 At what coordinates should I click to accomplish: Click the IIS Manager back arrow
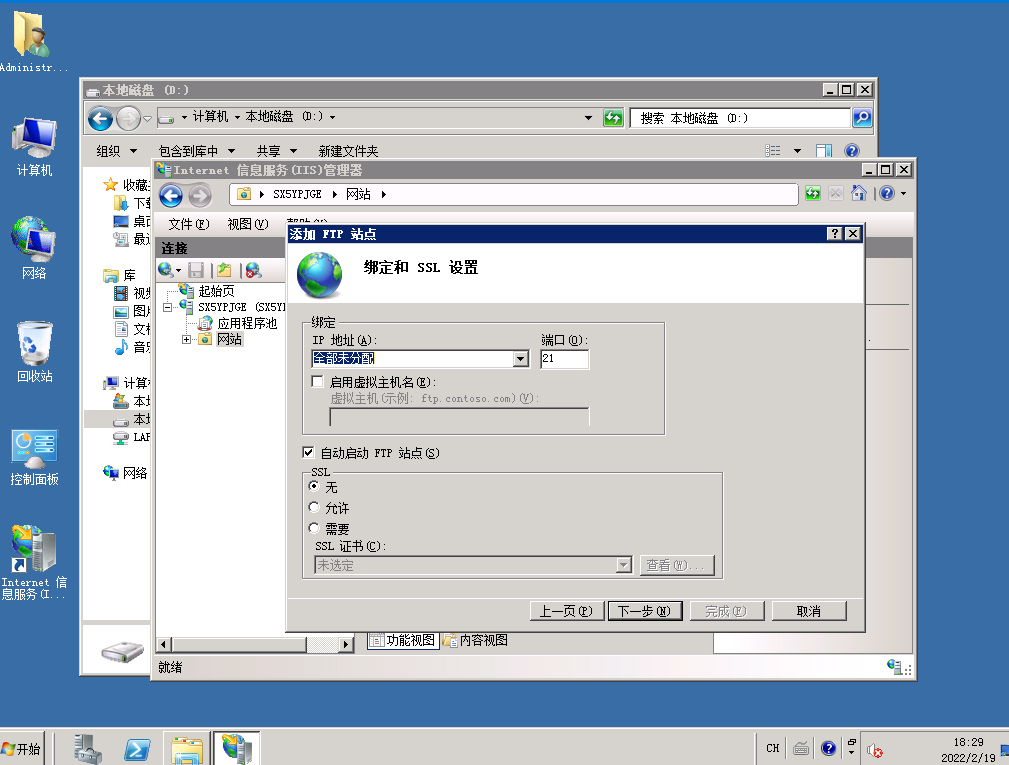click(x=171, y=195)
